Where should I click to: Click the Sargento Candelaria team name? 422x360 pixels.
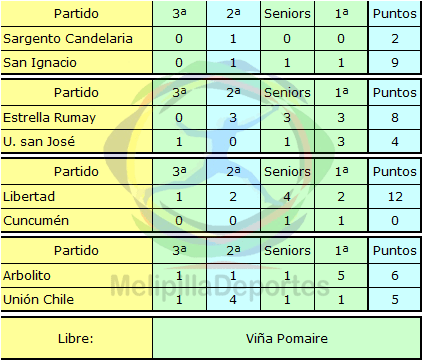coord(68,38)
